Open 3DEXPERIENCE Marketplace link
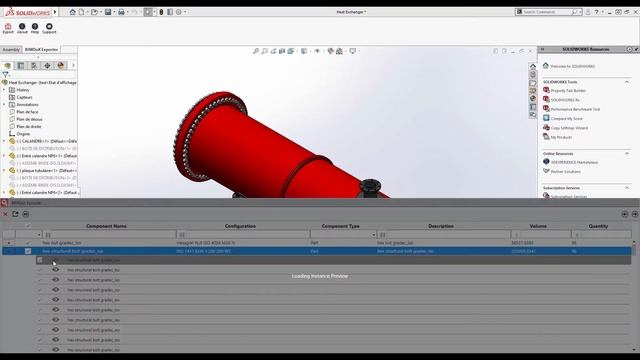The height and width of the screenshot is (360, 640). tap(574, 162)
